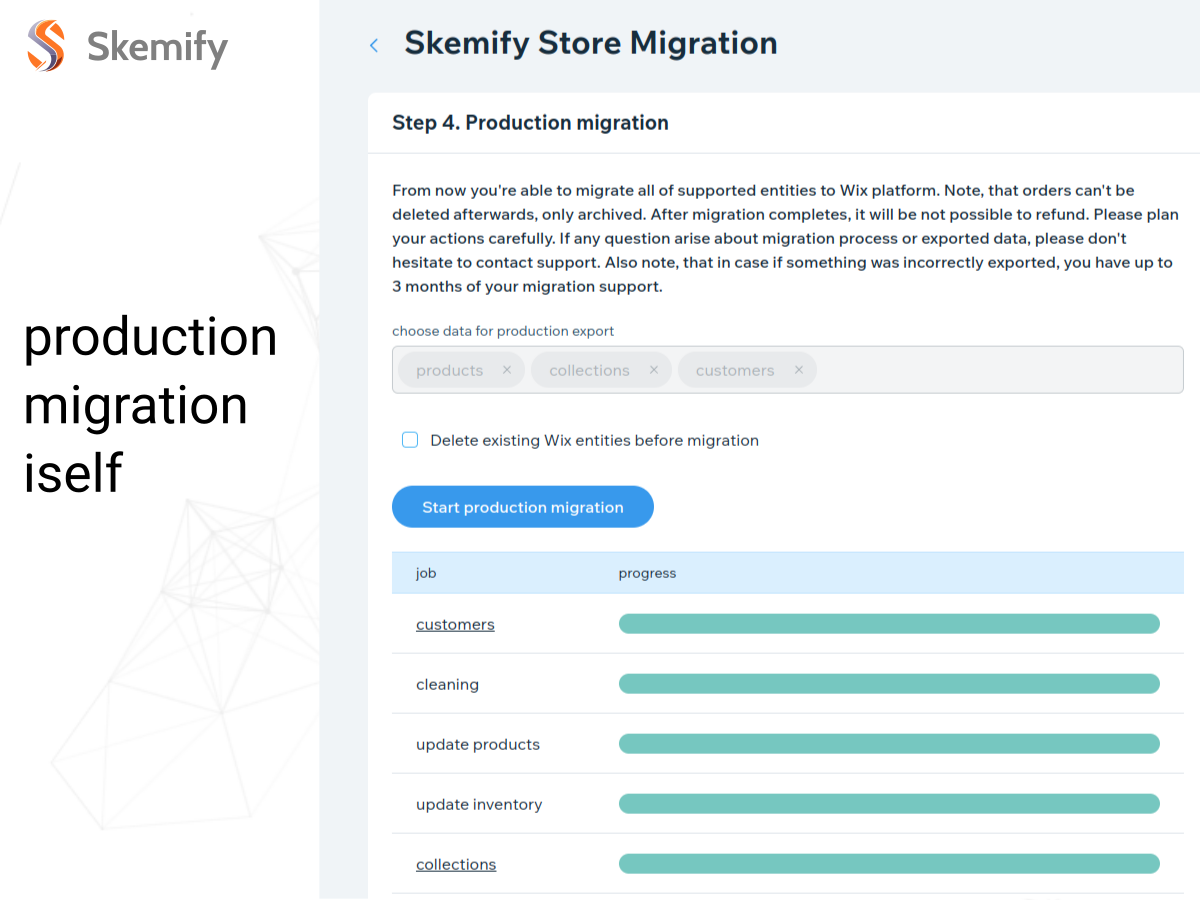Click the 'Step 4. Production migration' heading

pyautogui.click(x=530, y=123)
